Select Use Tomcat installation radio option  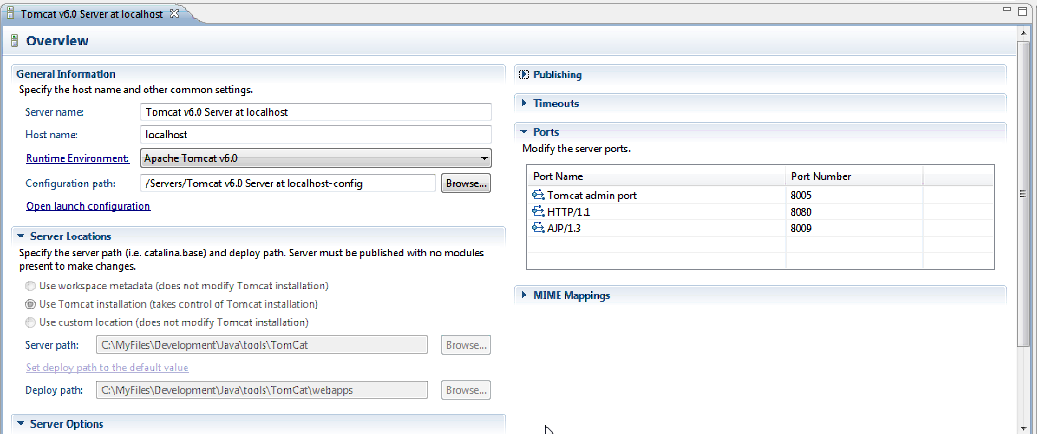[30, 304]
